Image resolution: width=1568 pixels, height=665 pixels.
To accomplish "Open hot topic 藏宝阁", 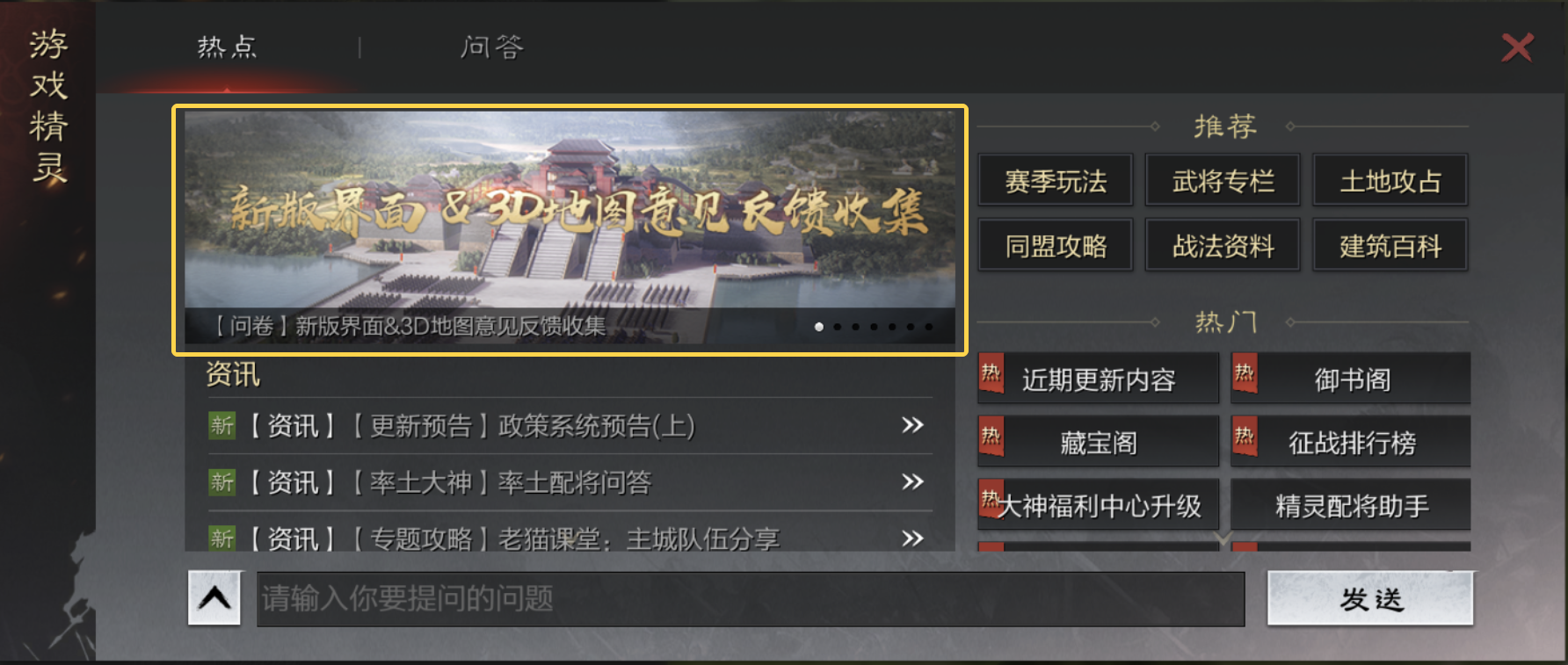I will [1099, 442].
